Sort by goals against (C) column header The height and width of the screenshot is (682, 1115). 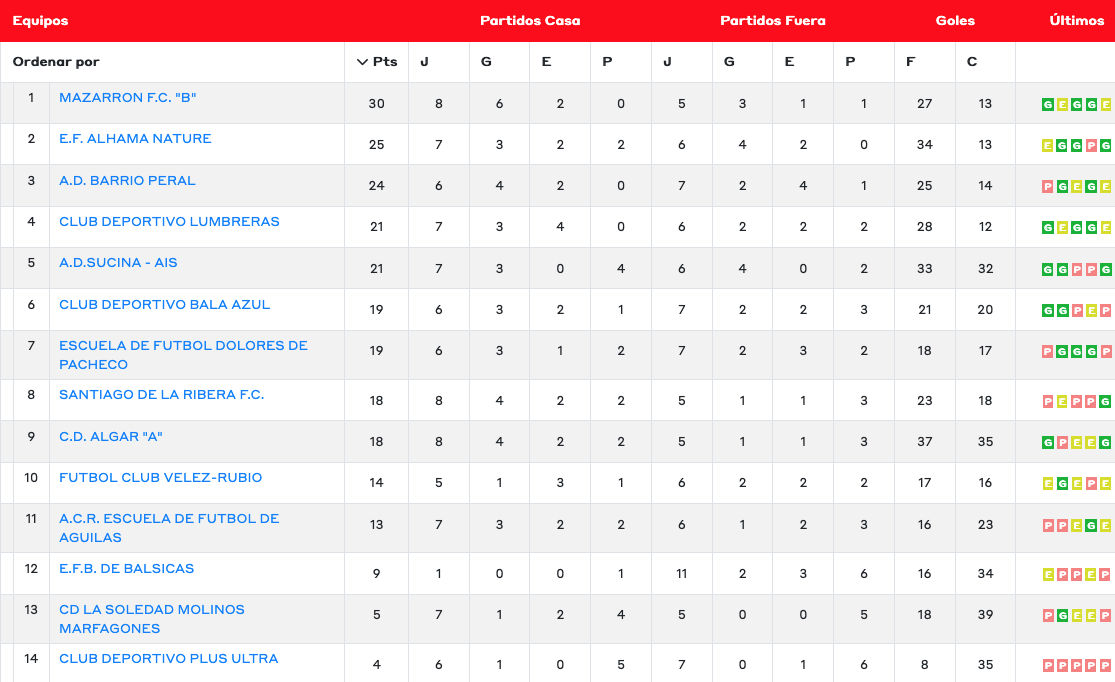point(972,62)
